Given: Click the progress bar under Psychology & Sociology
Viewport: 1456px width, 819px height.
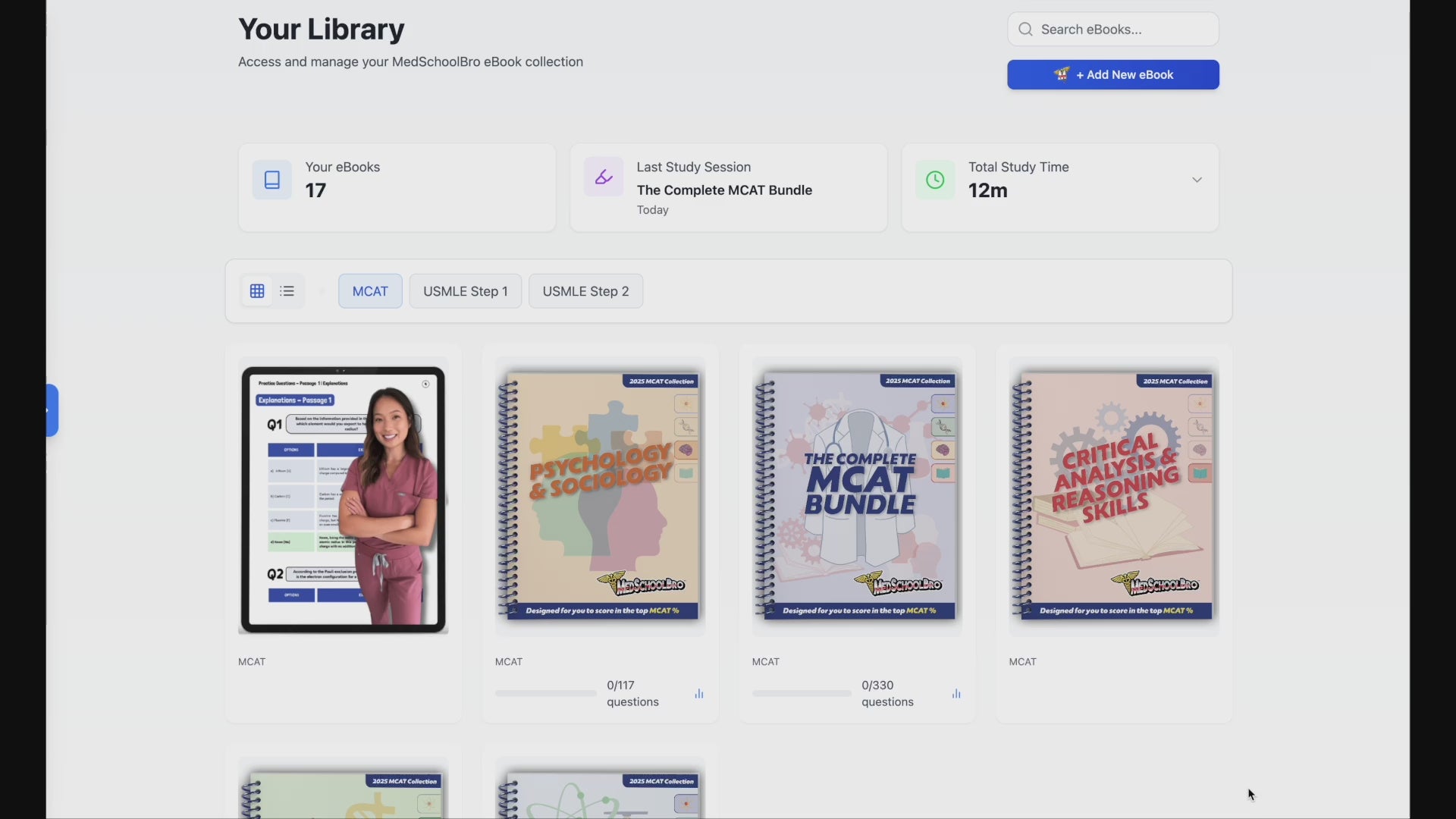Looking at the screenshot, I should coord(545,692).
